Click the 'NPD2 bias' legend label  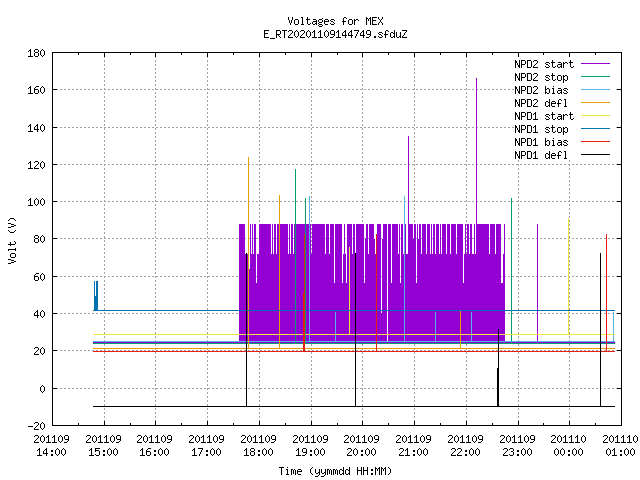tap(541, 90)
